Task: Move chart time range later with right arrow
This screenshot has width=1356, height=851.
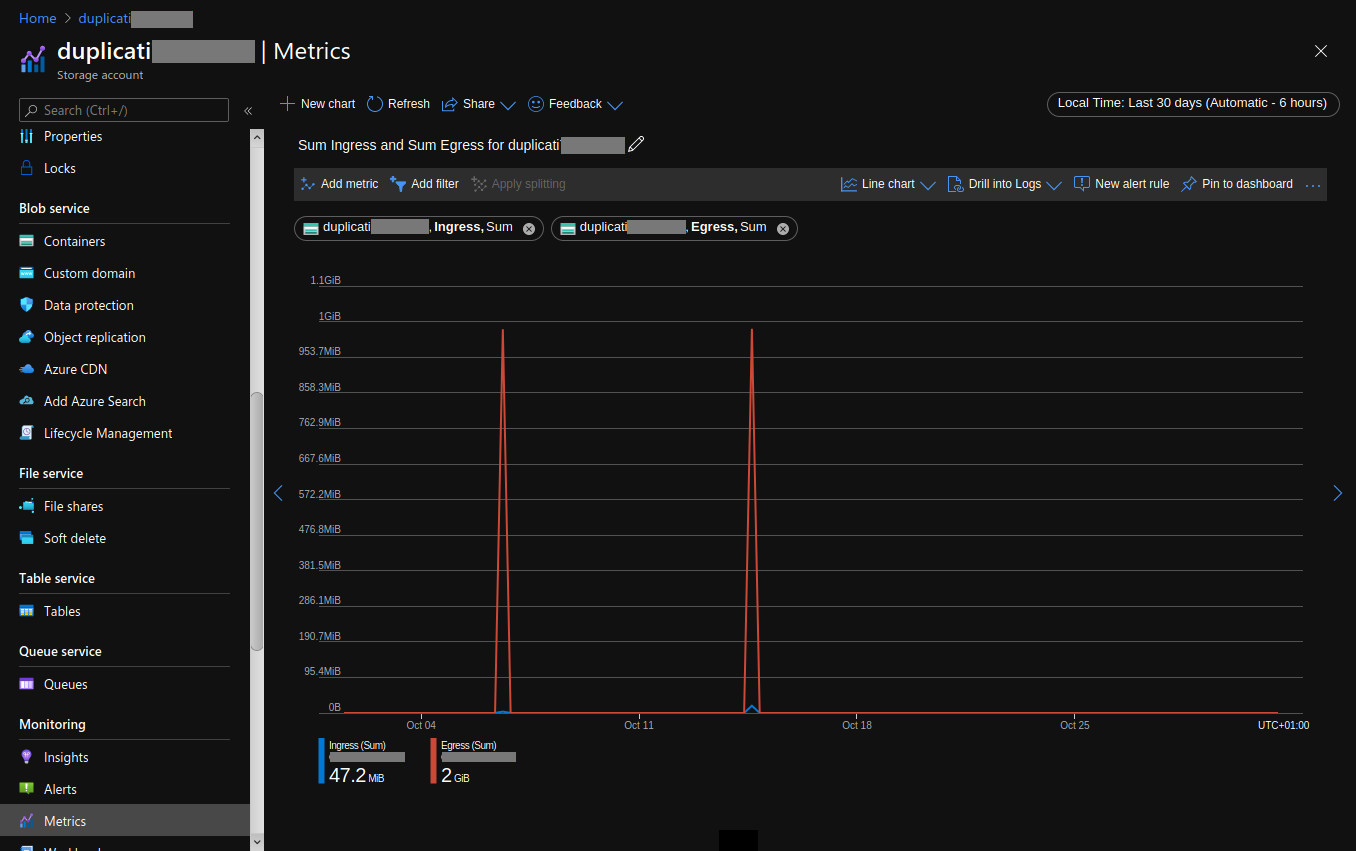Action: pyautogui.click(x=1337, y=493)
